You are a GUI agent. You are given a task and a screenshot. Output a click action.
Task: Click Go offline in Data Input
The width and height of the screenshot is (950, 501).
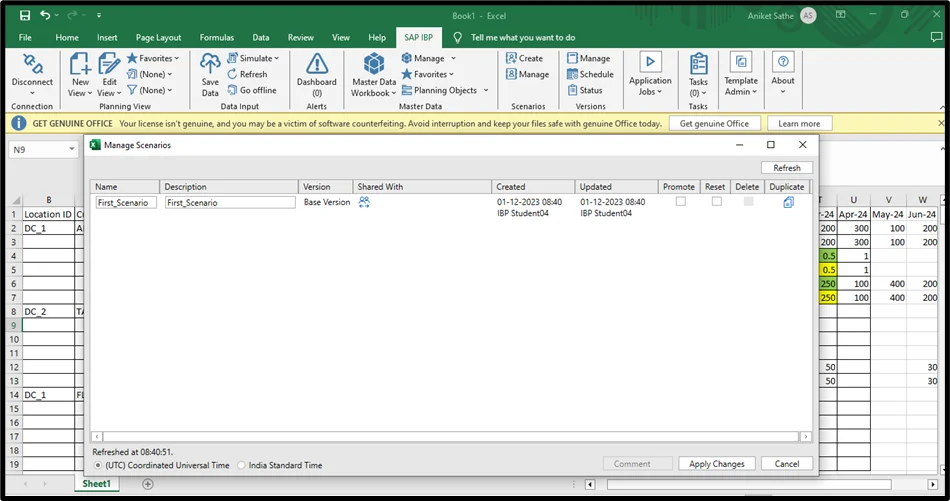tap(252, 90)
